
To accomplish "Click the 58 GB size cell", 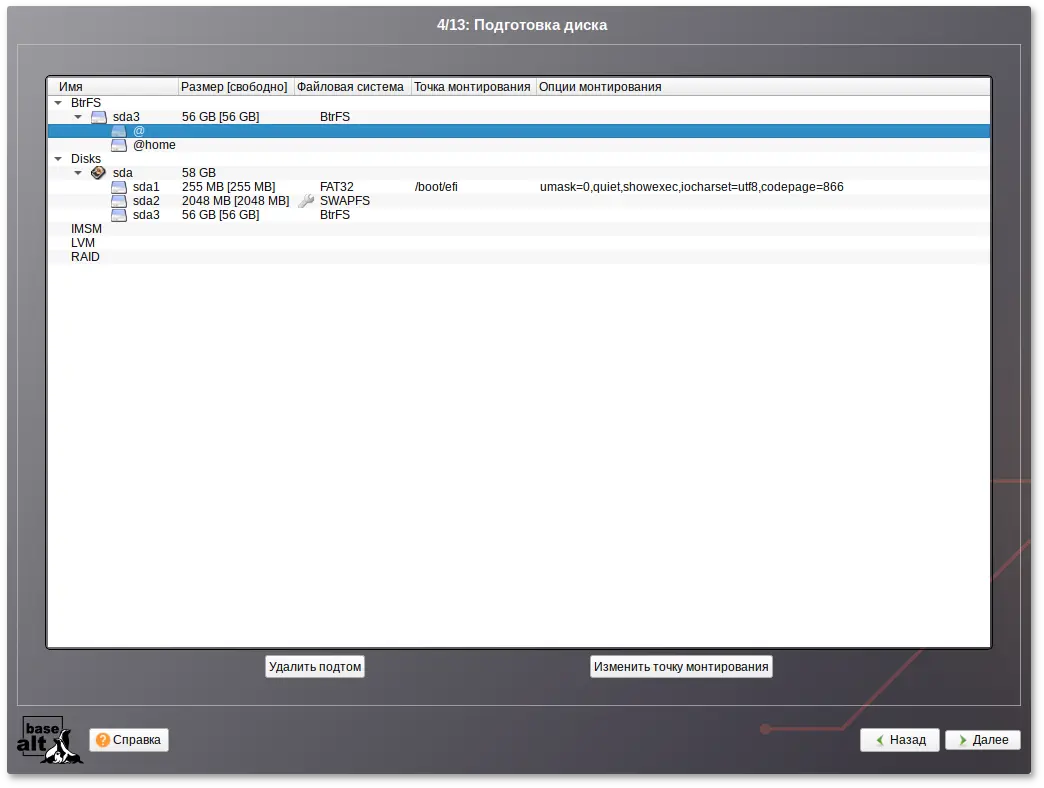I will tap(199, 173).
